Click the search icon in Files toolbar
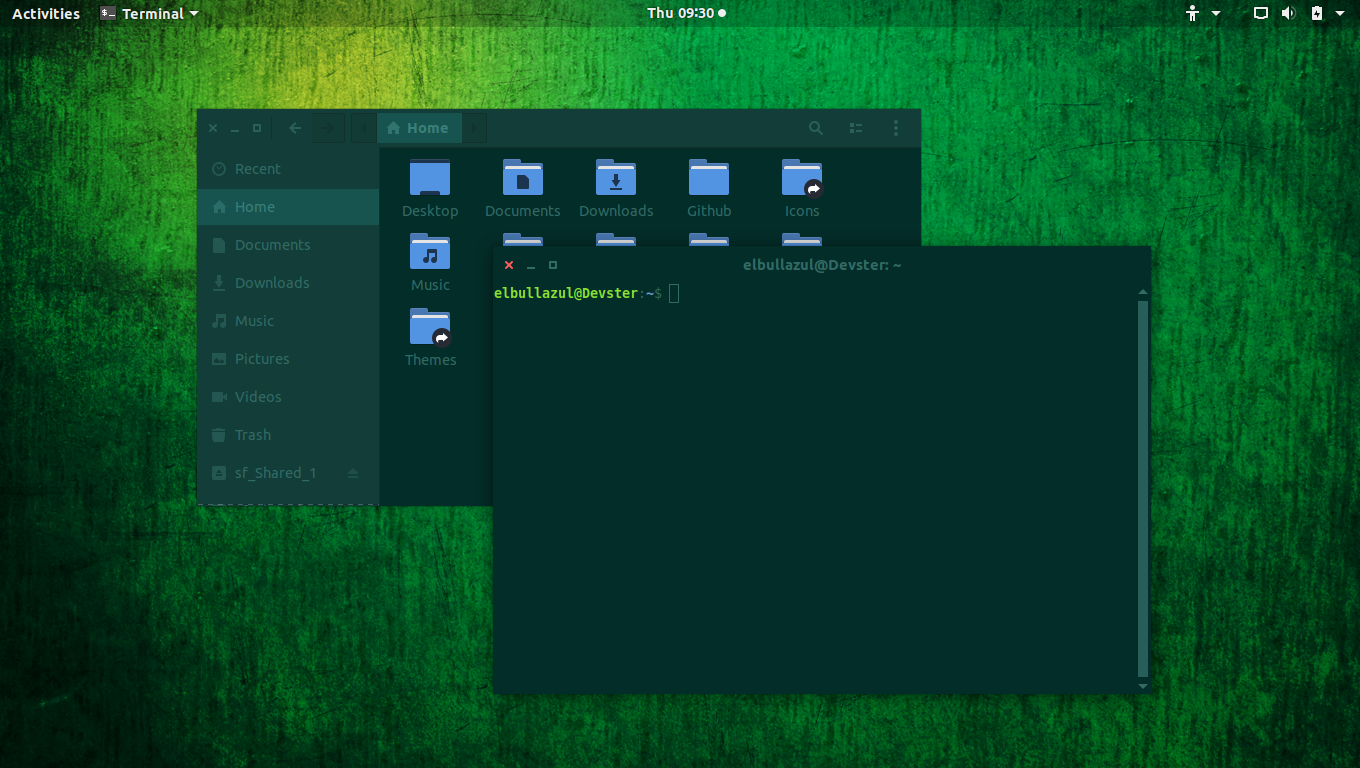The width and height of the screenshot is (1360, 768). tap(816, 128)
